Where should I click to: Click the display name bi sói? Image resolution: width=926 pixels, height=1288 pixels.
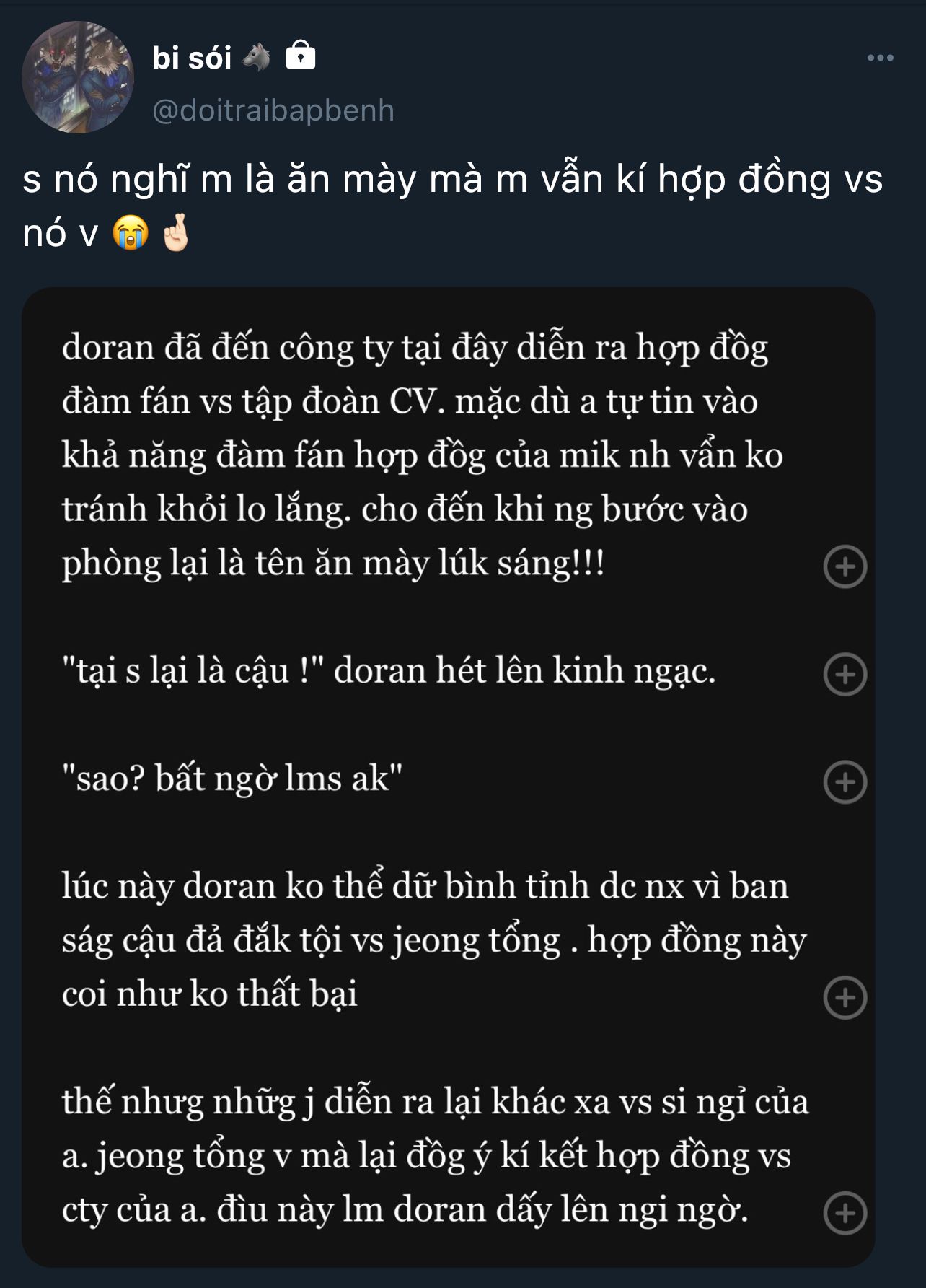[192, 58]
